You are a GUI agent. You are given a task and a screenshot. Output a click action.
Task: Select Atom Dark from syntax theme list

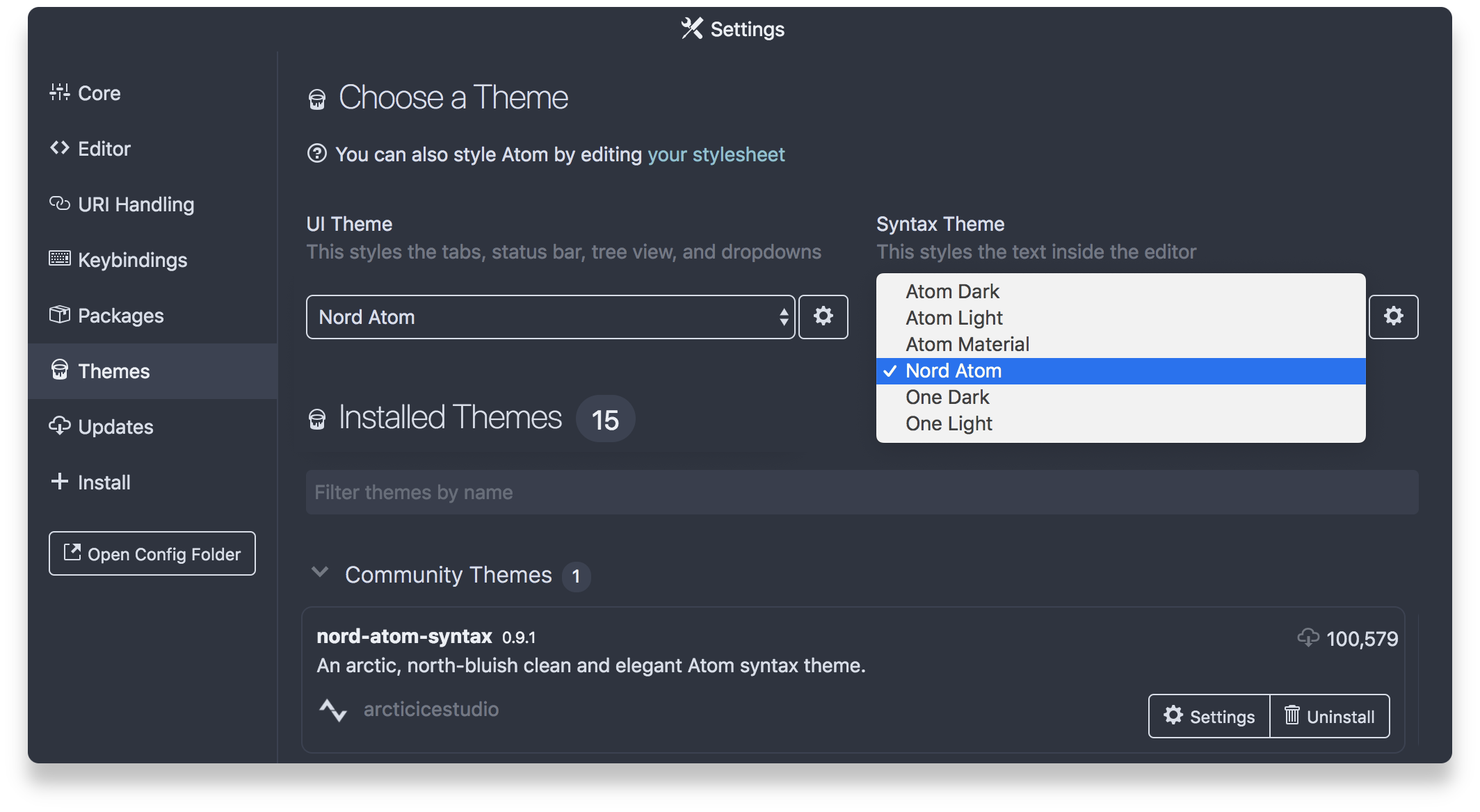point(952,291)
